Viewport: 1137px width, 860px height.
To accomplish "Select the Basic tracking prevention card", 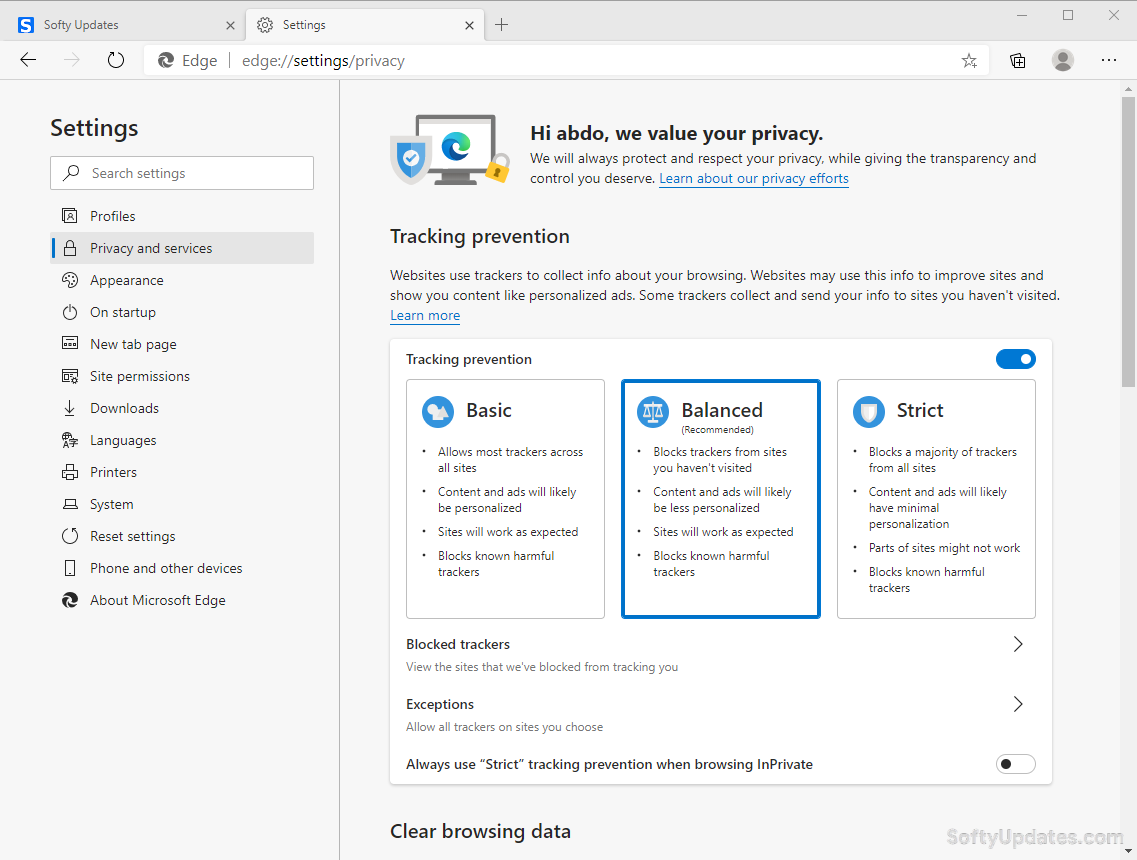I will [505, 499].
